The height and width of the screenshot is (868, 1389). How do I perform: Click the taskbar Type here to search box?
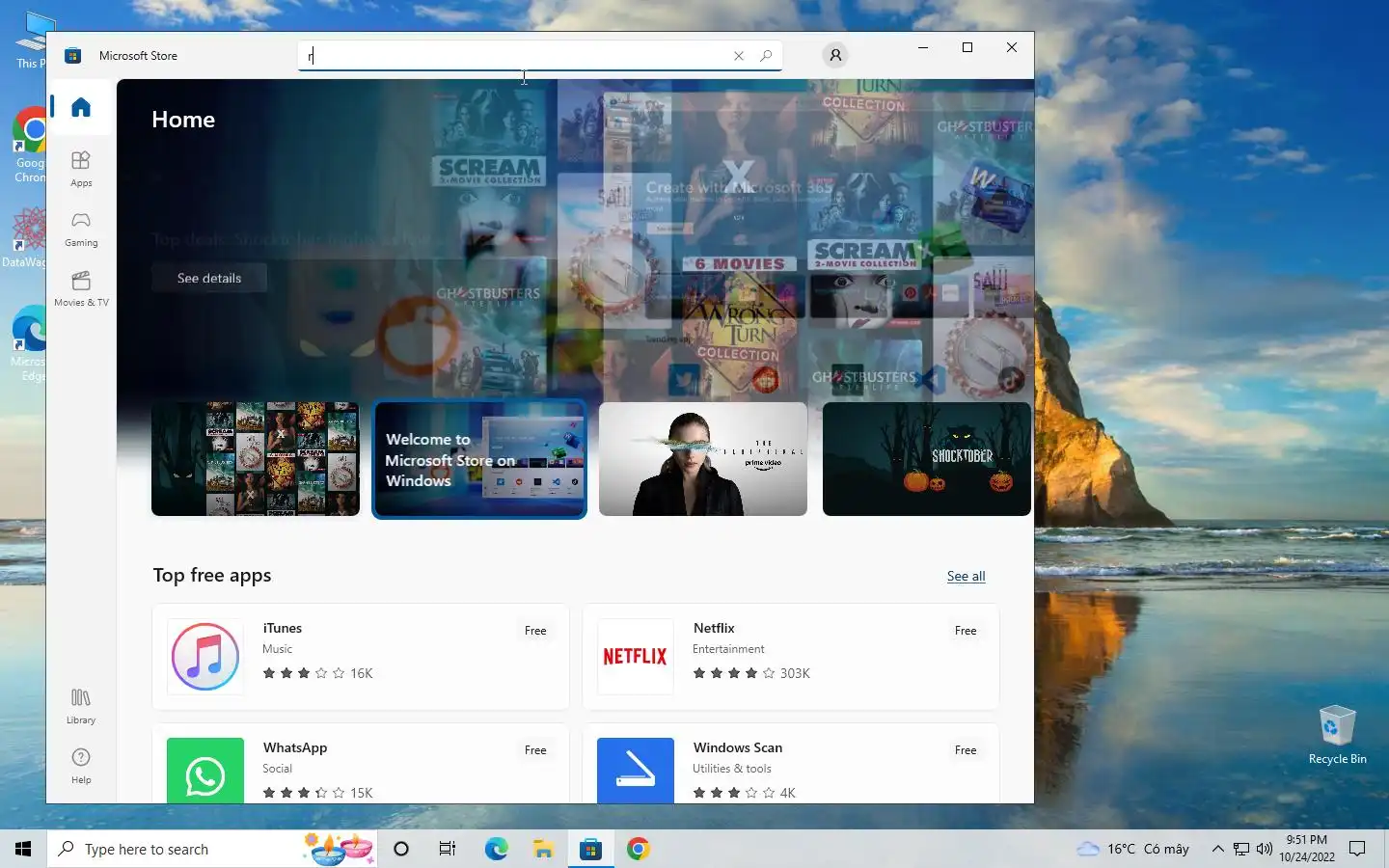(212, 849)
